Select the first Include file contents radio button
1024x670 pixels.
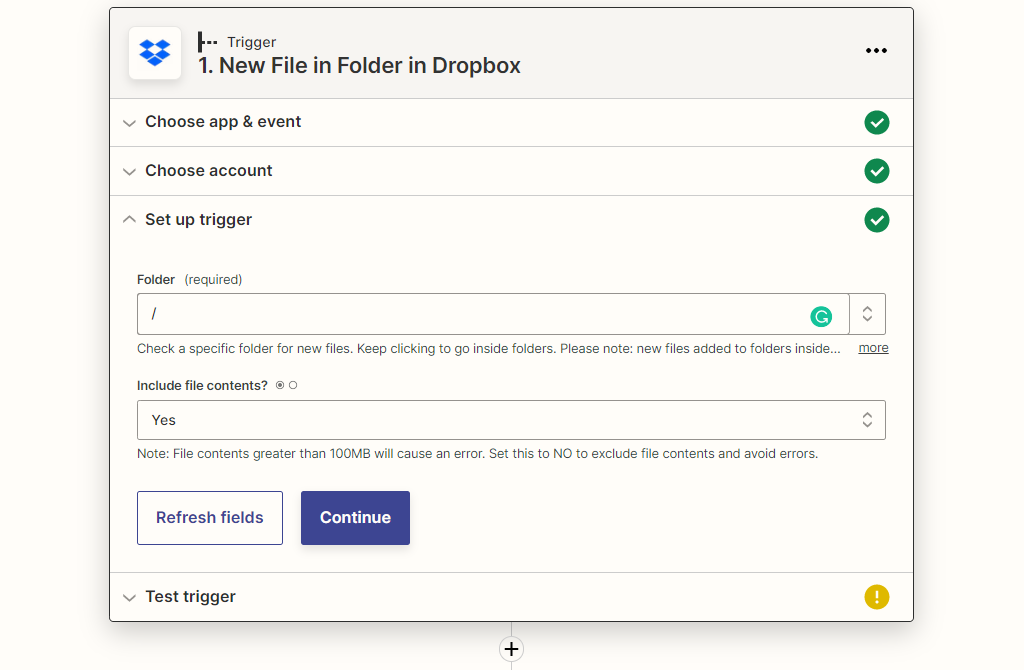[281, 384]
